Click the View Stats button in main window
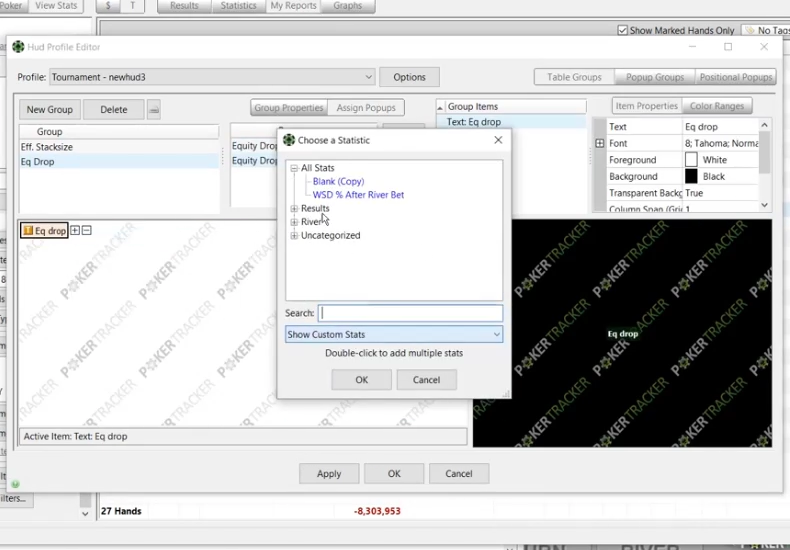This screenshot has height=550, width=790. [56, 6]
